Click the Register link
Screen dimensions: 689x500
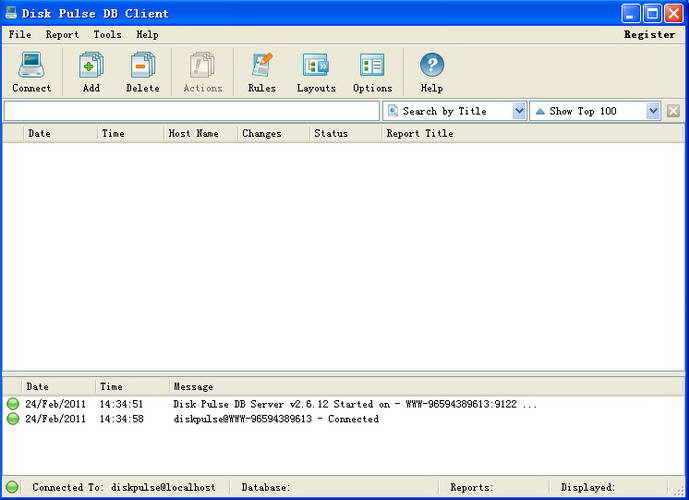click(649, 34)
